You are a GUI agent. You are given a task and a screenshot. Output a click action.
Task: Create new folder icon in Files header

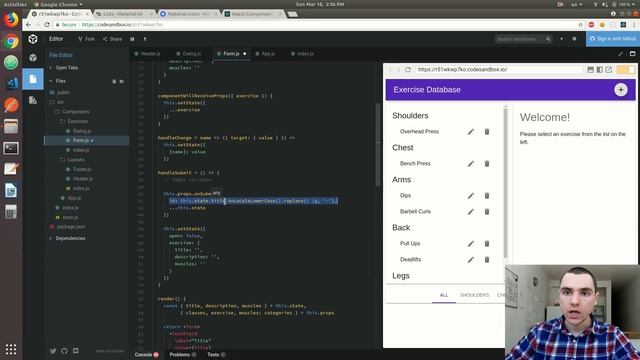(x=122, y=81)
